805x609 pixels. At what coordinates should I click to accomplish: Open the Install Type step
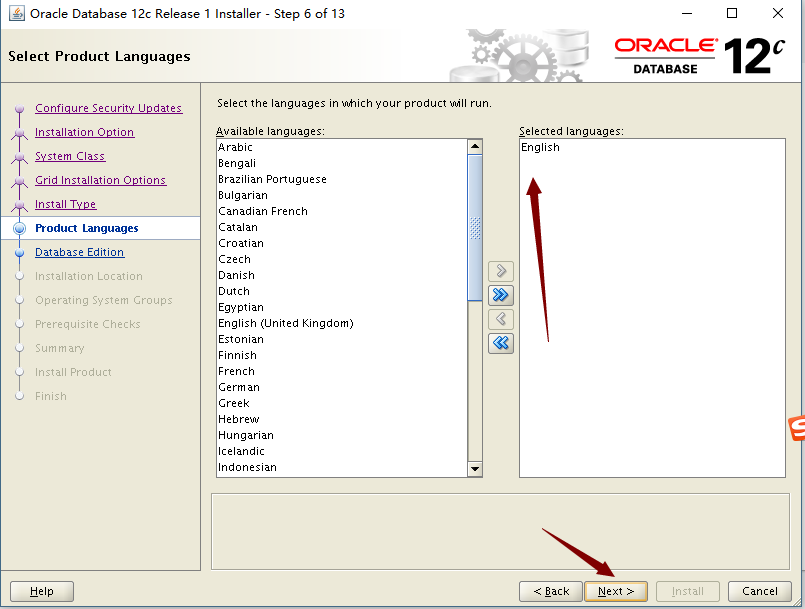(65, 204)
